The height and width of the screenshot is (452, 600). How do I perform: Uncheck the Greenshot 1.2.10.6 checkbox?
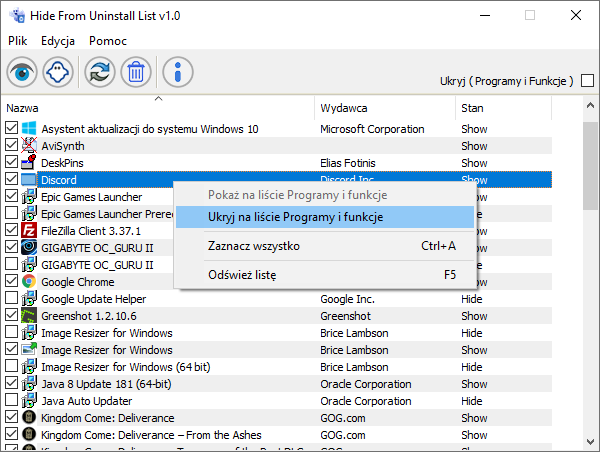point(11,315)
